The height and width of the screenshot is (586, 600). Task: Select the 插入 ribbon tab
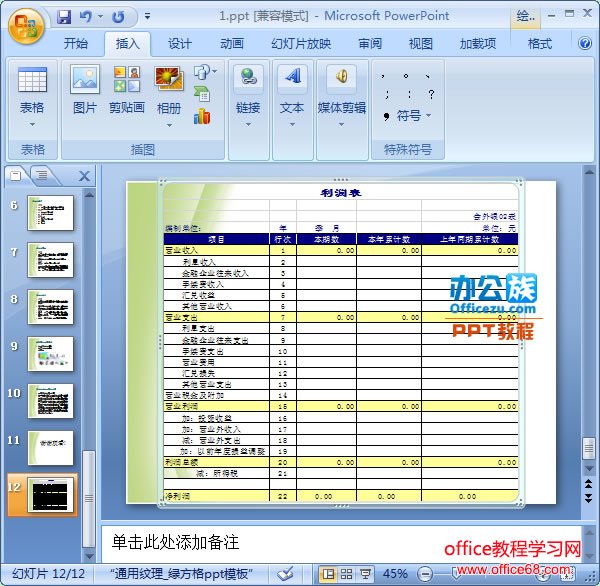pyautogui.click(x=128, y=43)
